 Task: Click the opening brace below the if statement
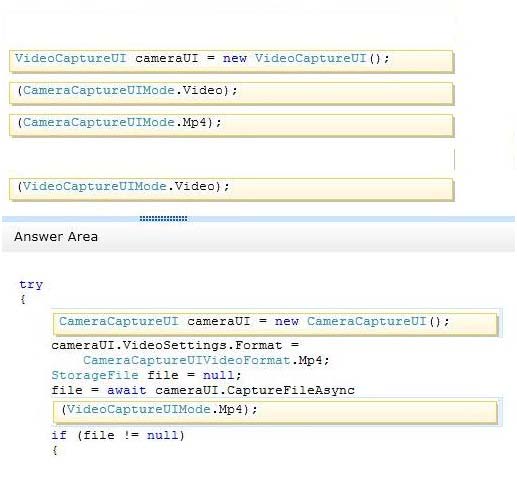pos(55,450)
